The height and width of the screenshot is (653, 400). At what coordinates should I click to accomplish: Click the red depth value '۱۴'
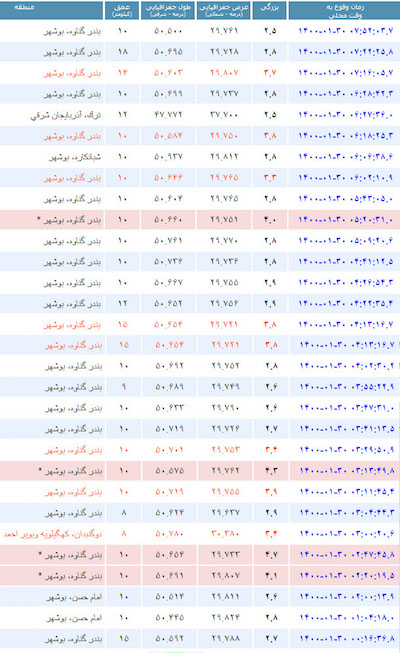[122, 73]
